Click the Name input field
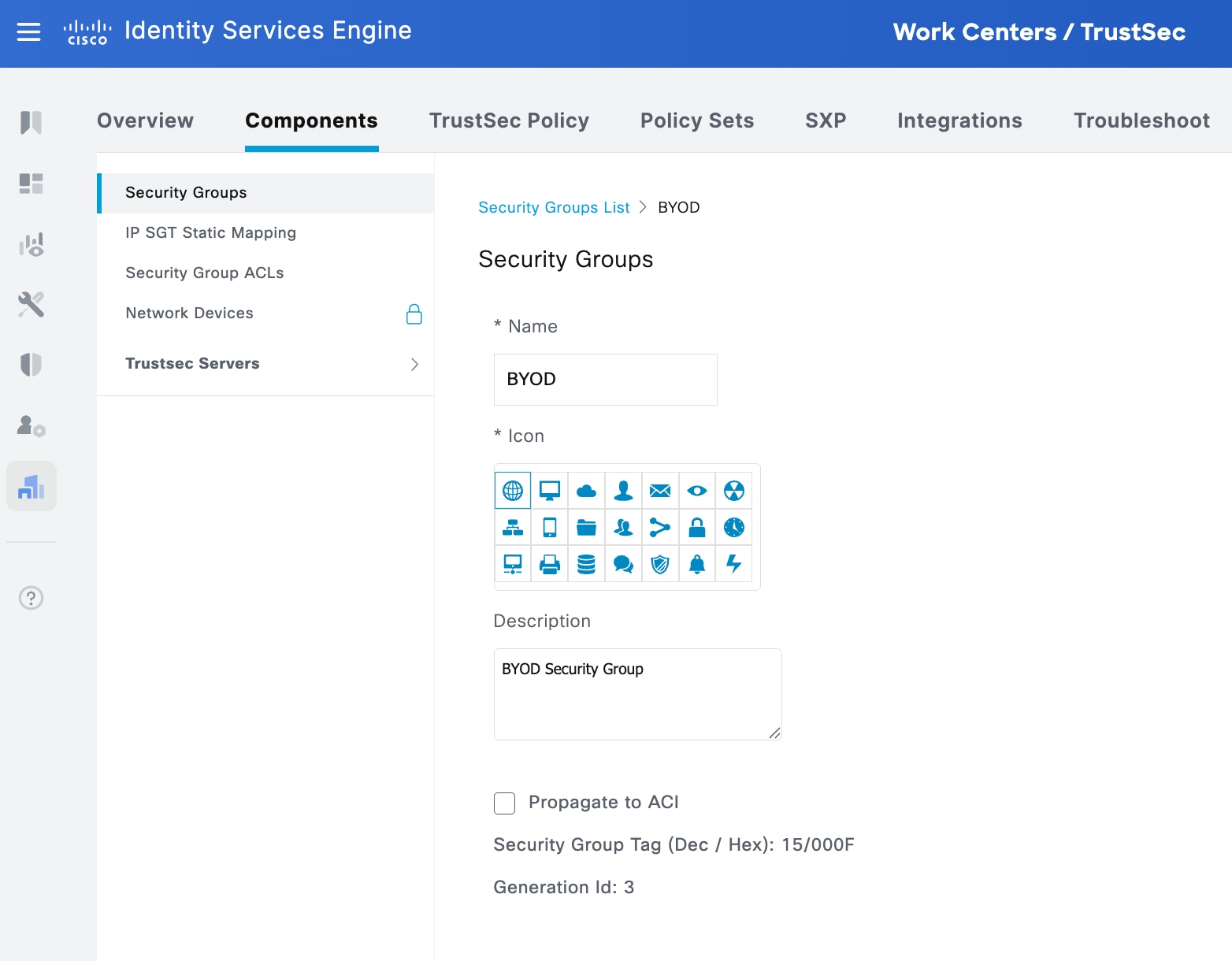Viewport: 1232px width, 961px height. pos(605,380)
